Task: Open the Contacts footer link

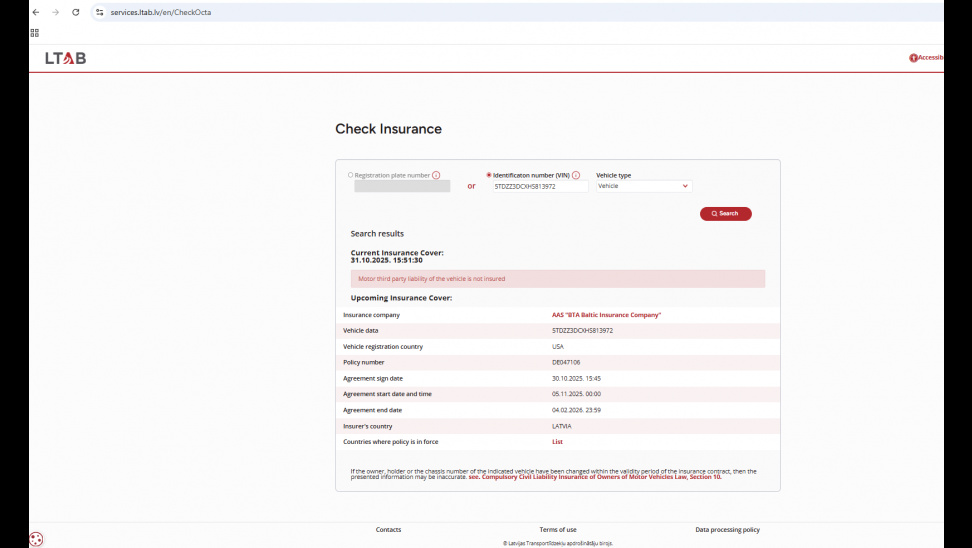Action: click(x=388, y=529)
